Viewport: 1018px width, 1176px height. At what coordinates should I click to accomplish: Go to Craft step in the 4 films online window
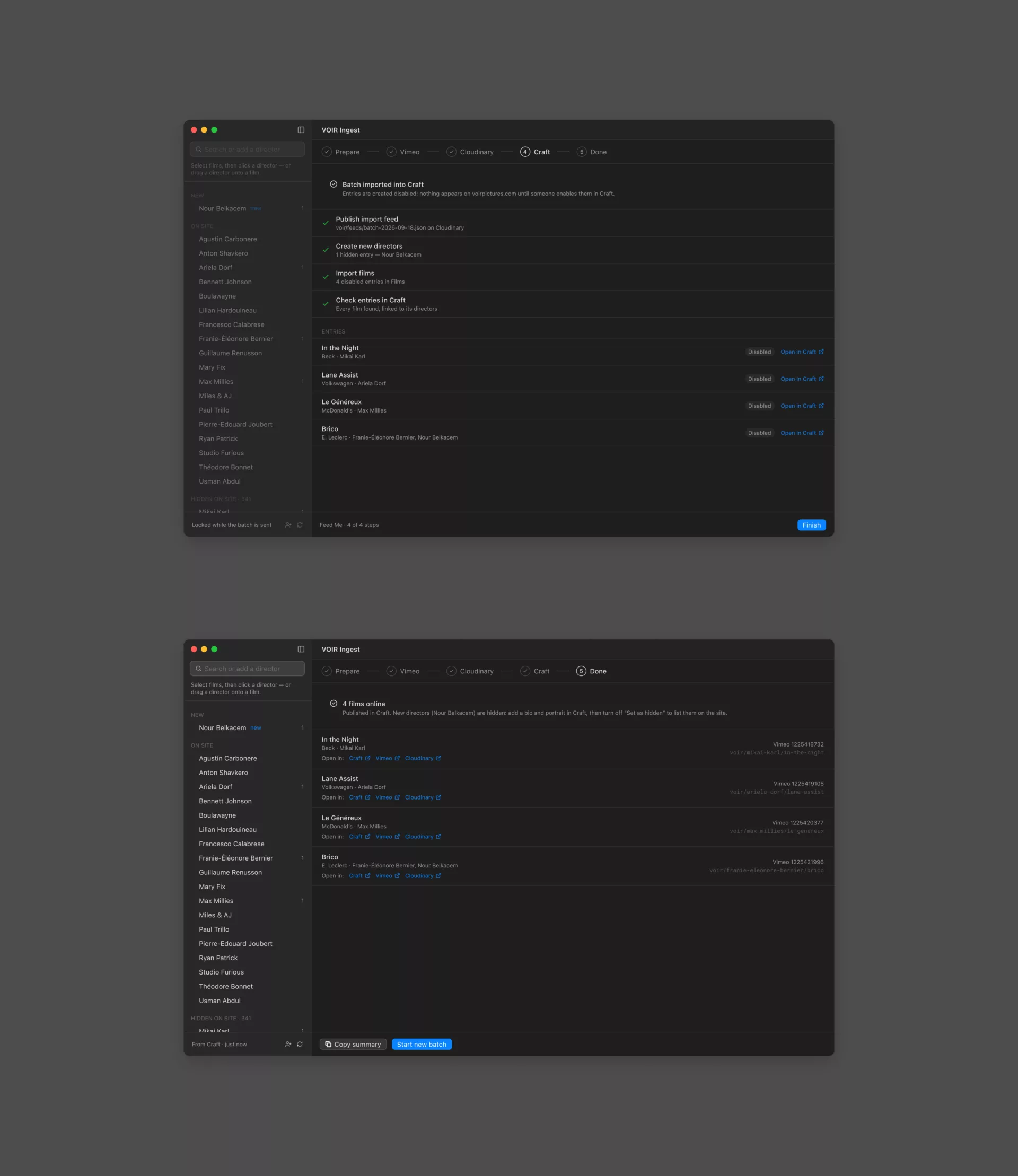(x=535, y=671)
